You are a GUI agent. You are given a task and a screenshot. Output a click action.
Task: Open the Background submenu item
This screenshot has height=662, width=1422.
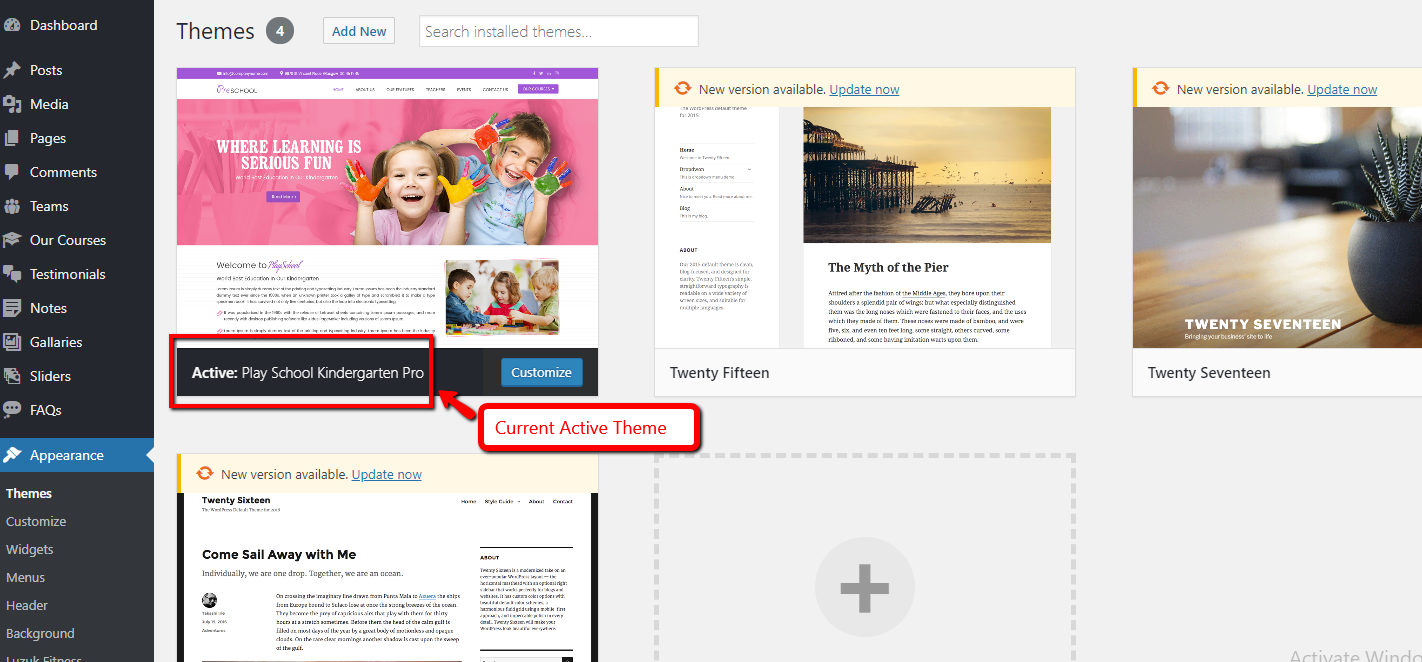tap(40, 633)
